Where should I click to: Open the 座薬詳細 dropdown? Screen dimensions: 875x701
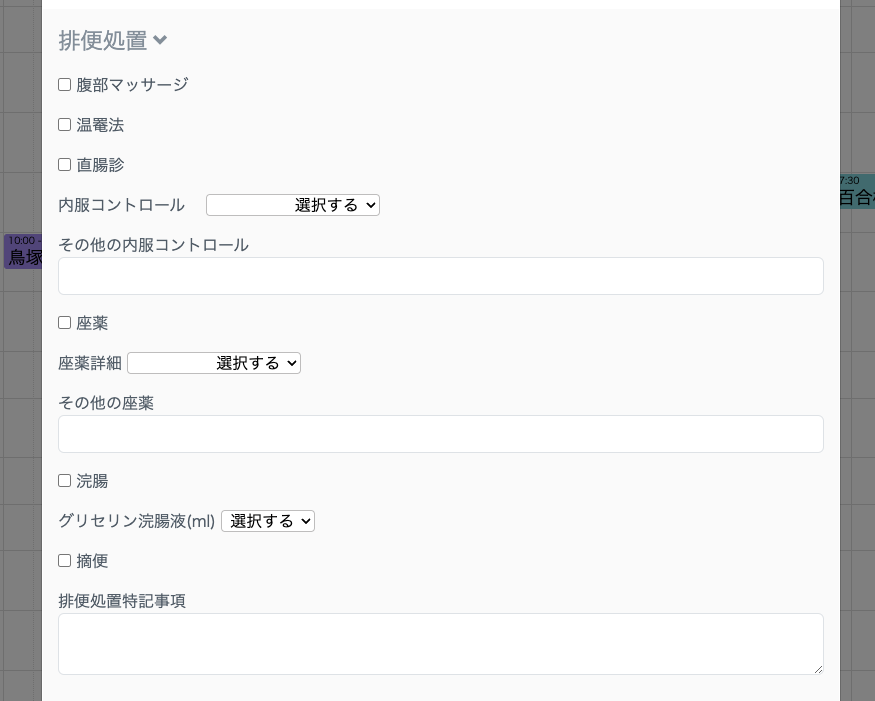213,363
